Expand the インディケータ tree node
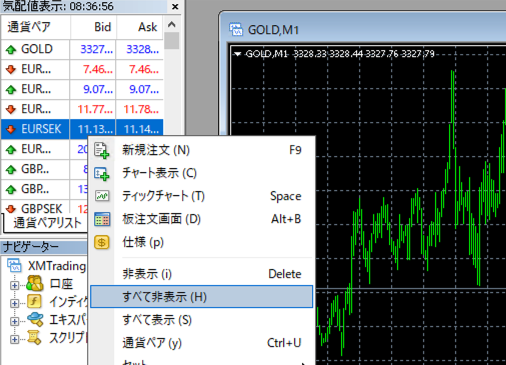The width and height of the screenshot is (506, 365). point(14,303)
